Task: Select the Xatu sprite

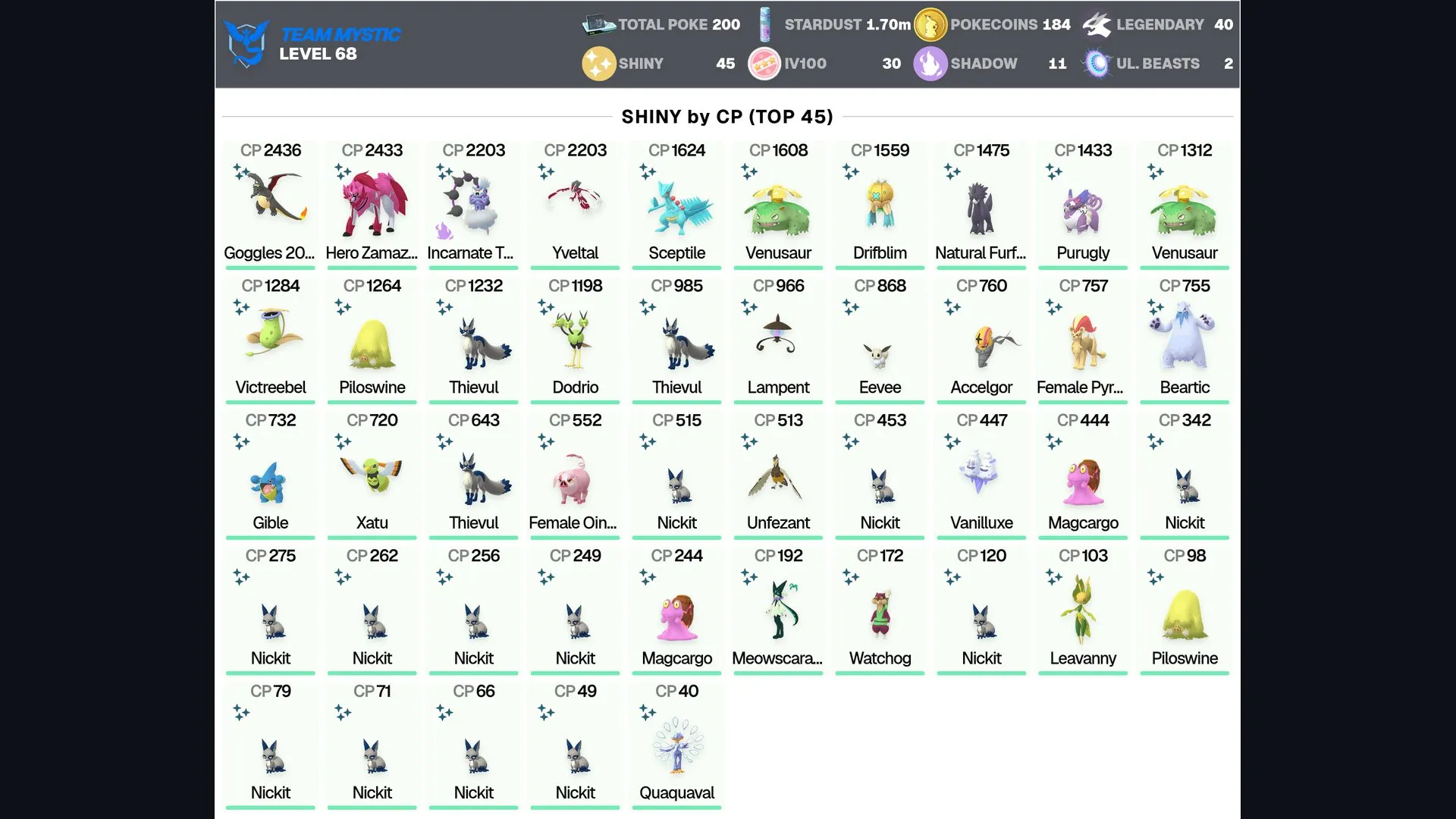Action: 371,476
